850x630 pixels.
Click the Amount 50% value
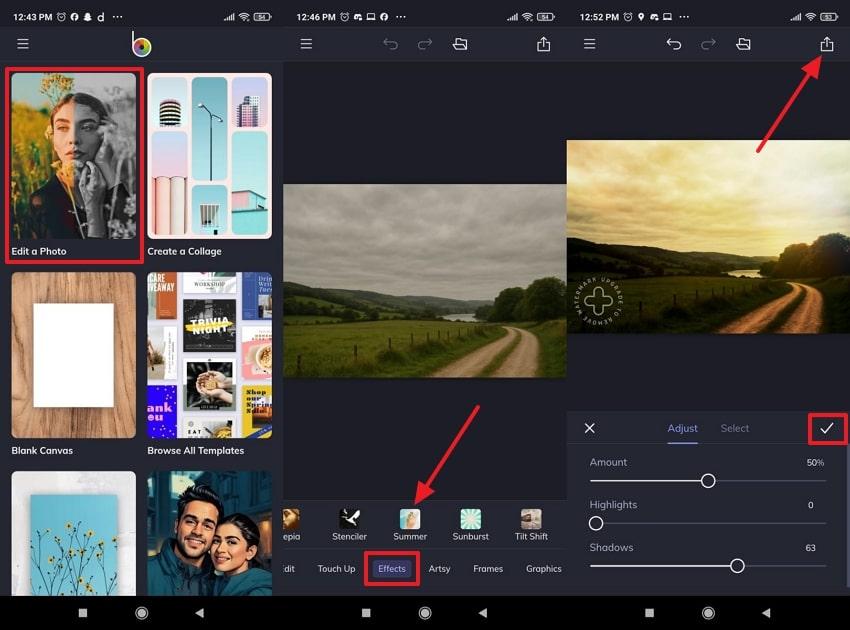click(x=815, y=462)
